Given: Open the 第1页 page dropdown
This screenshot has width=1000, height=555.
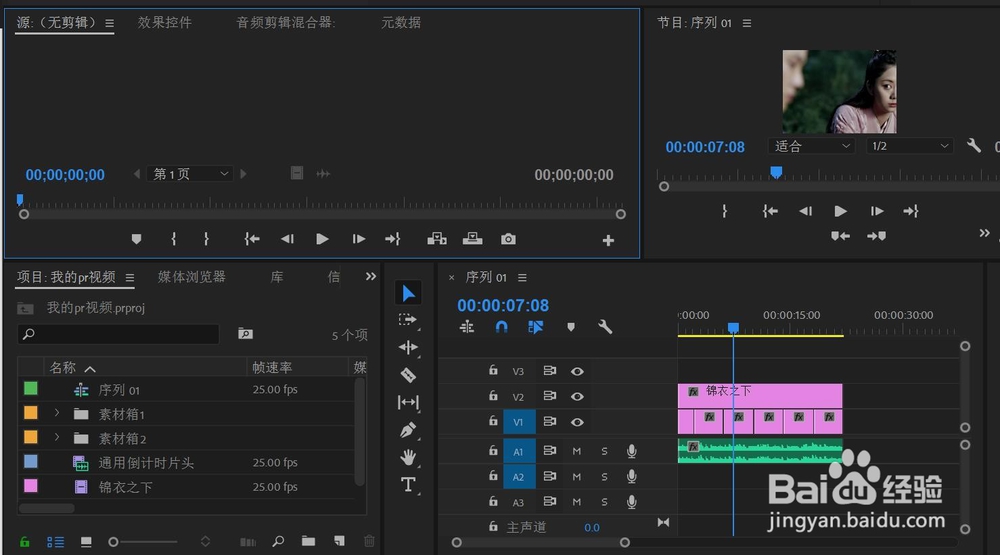Looking at the screenshot, I should click(x=190, y=174).
